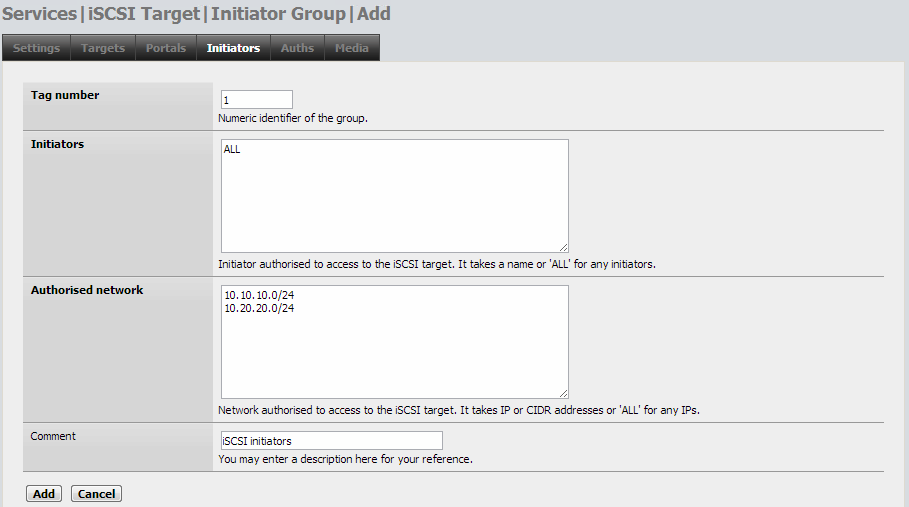Switch to the Targets tab
909x507 pixels.
coord(103,48)
